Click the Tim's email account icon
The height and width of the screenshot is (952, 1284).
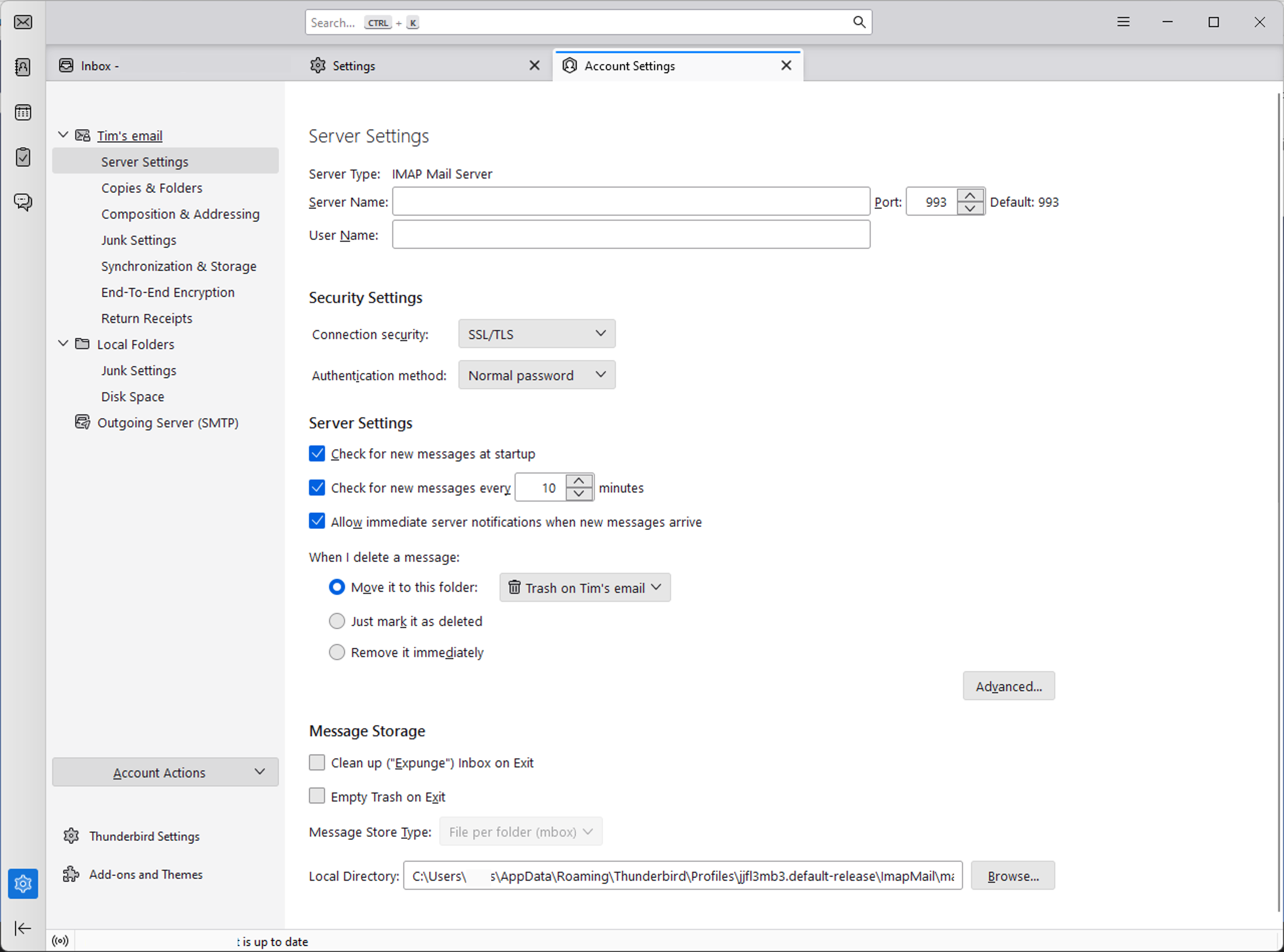pyautogui.click(x=82, y=135)
